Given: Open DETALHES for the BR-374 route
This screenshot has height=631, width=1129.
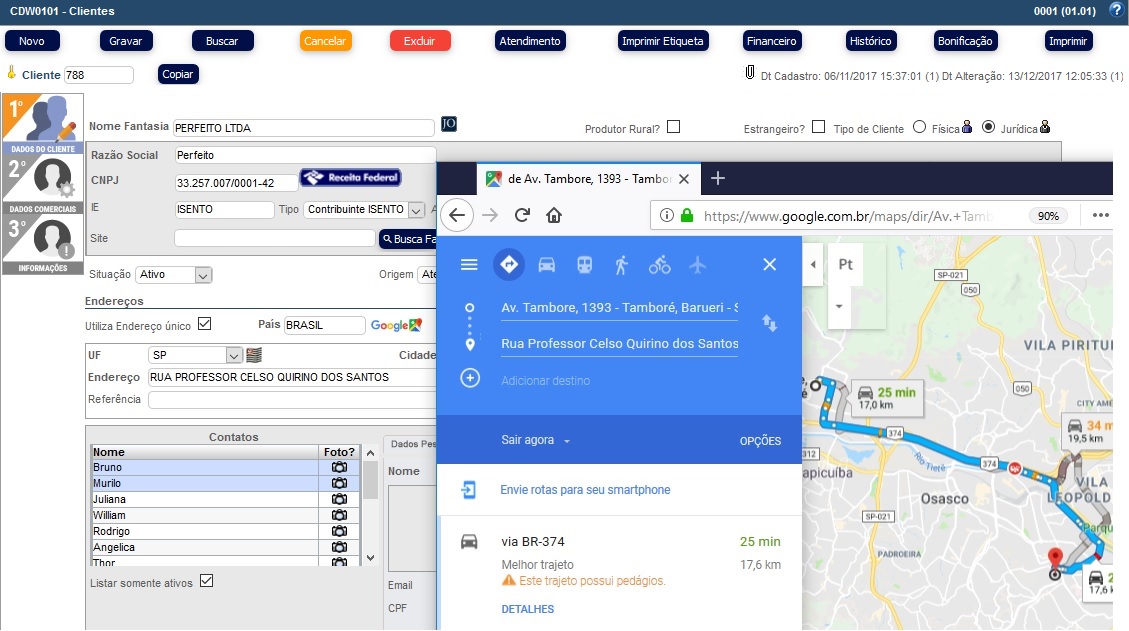Looking at the screenshot, I should pyautogui.click(x=527, y=609).
